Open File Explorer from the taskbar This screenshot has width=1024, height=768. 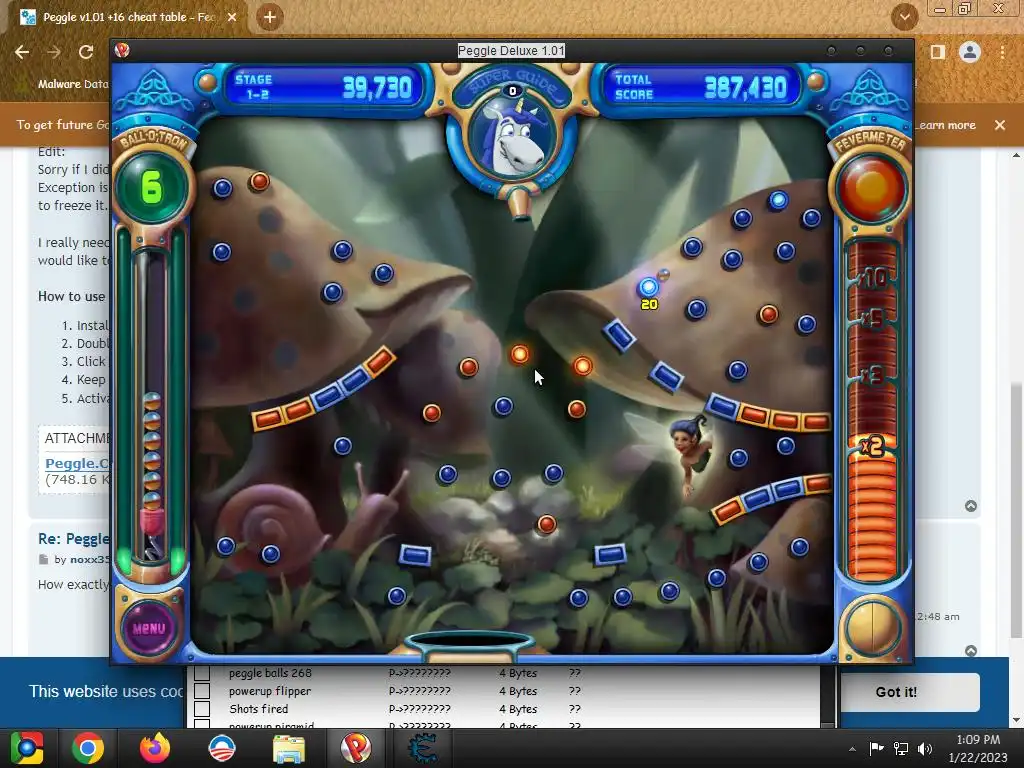click(x=289, y=748)
